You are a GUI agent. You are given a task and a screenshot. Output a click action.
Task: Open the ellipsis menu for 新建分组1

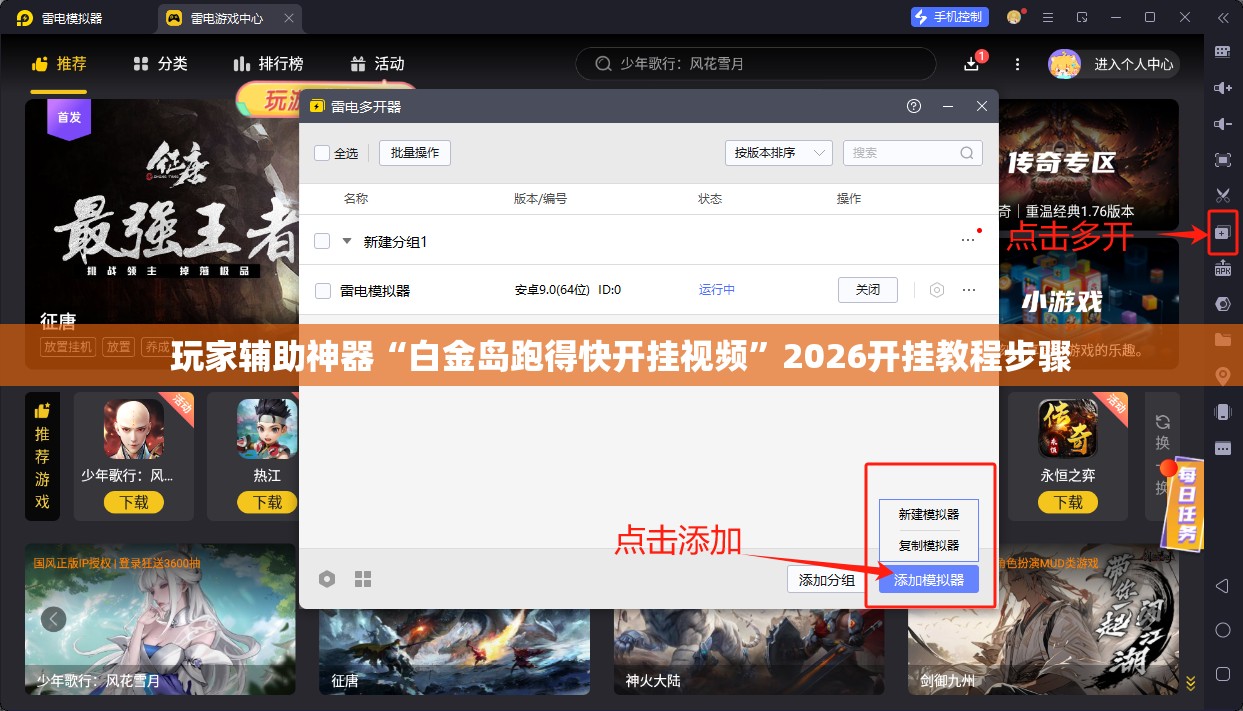968,240
